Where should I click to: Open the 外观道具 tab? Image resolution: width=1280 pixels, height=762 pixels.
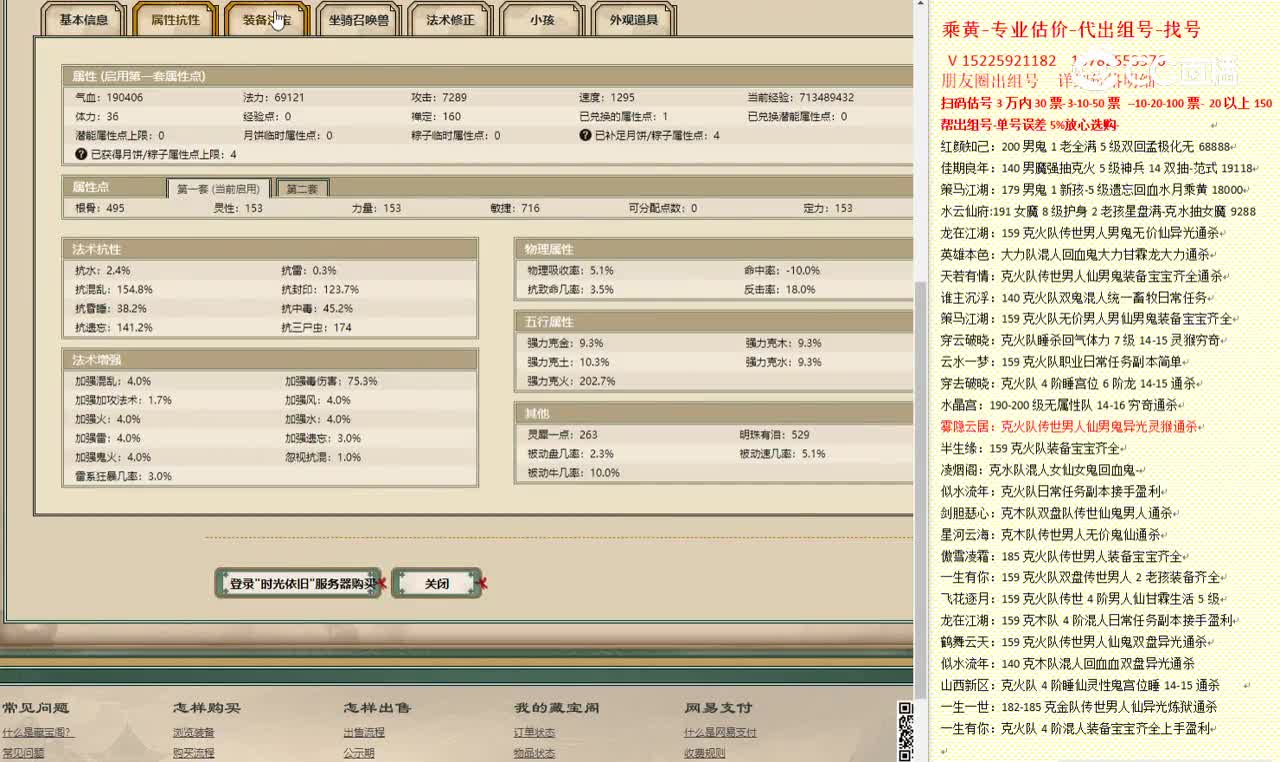634,19
